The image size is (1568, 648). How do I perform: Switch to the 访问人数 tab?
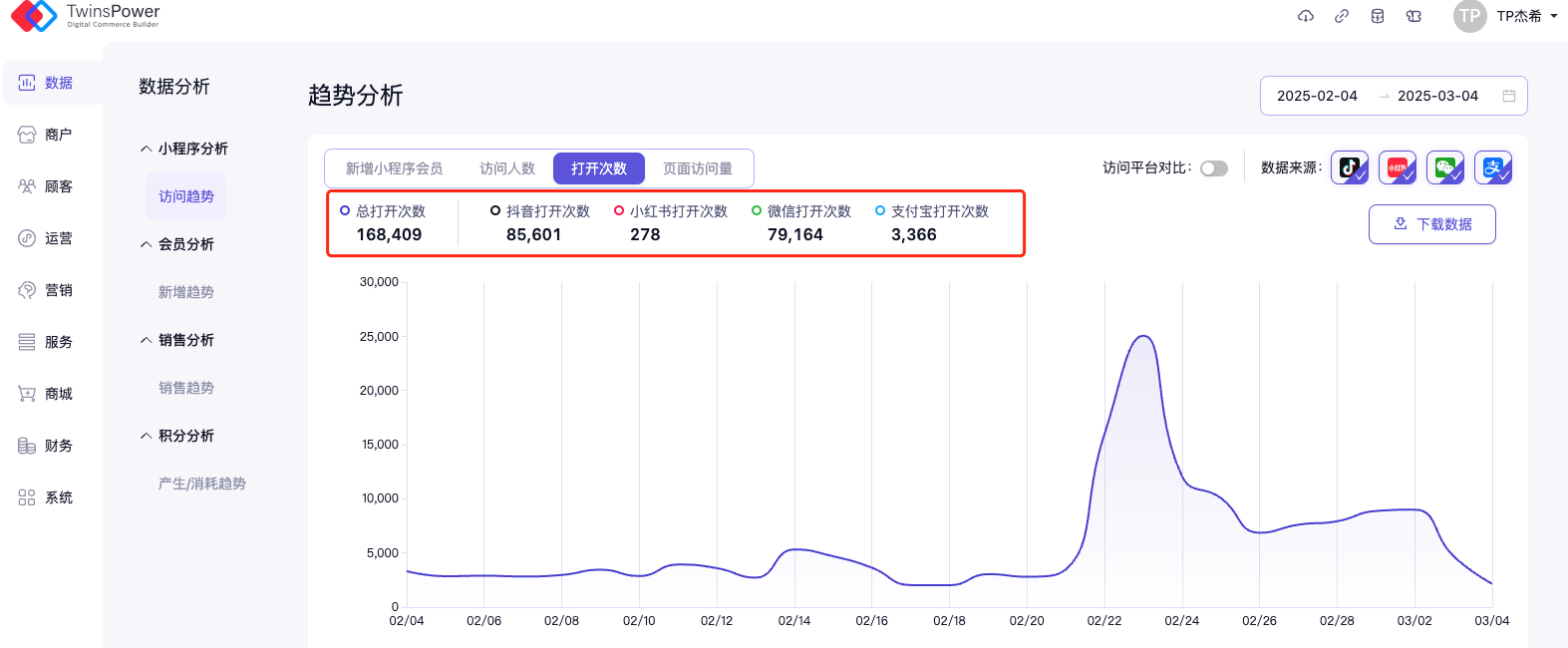click(x=506, y=168)
